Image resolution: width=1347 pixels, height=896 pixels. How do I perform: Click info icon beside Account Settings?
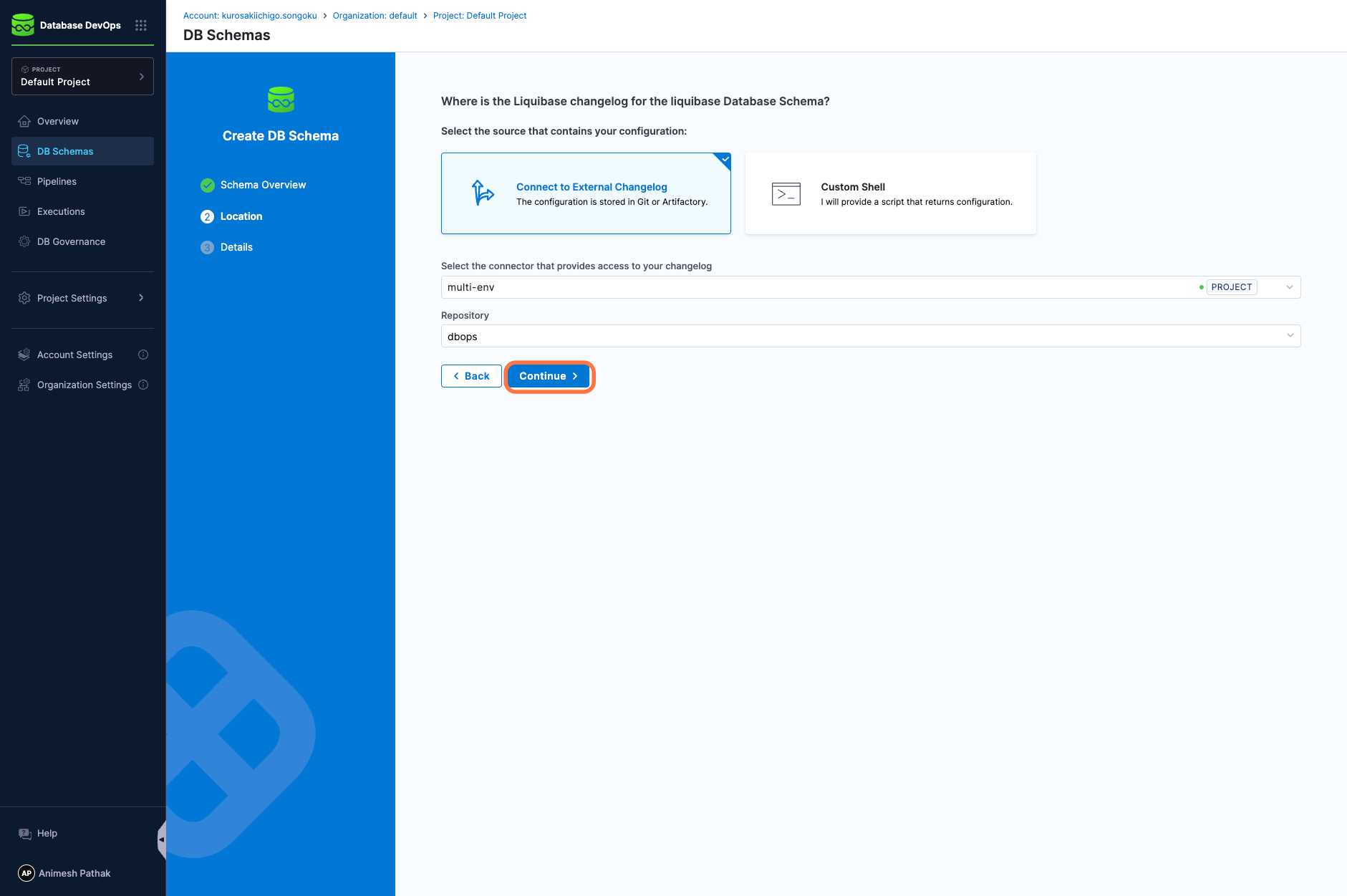(143, 355)
